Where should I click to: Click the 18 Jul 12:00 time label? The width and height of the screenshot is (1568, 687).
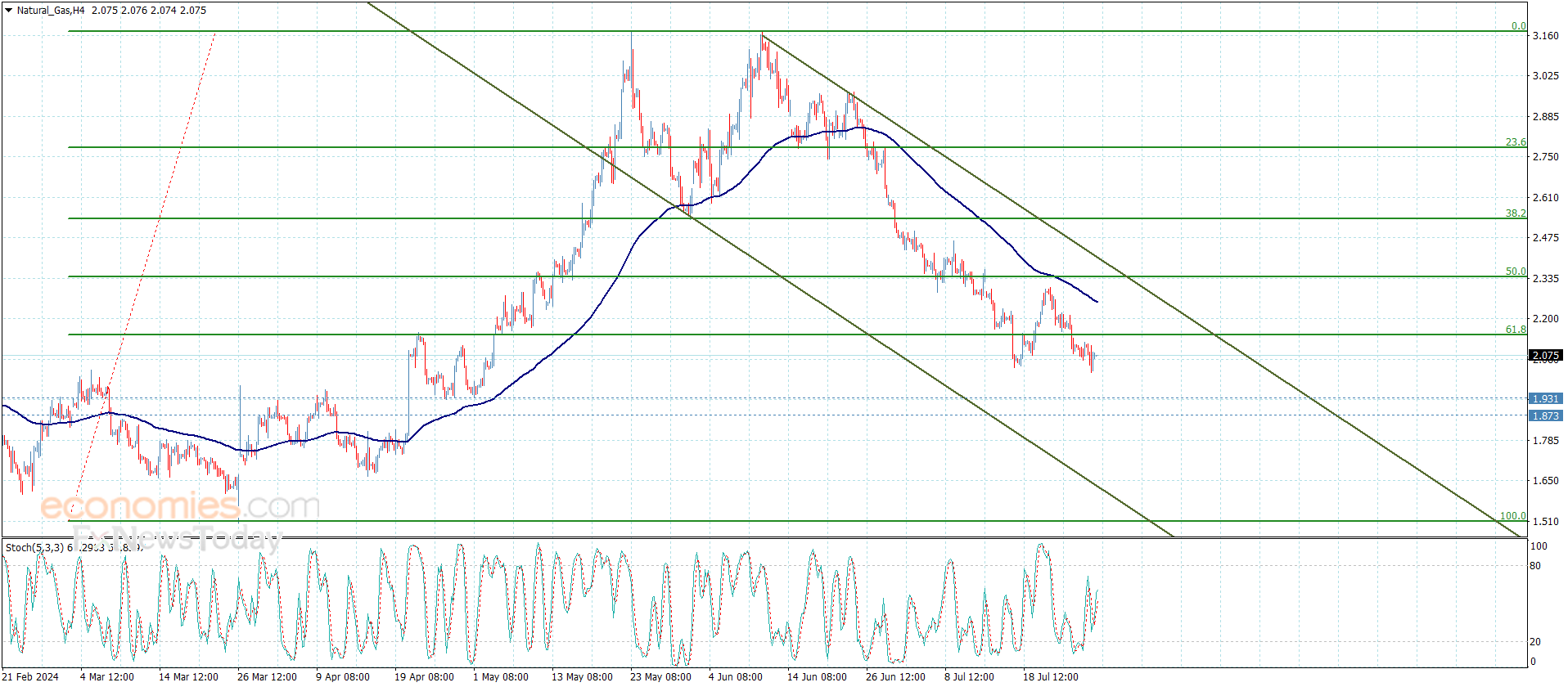pyautogui.click(x=1050, y=677)
